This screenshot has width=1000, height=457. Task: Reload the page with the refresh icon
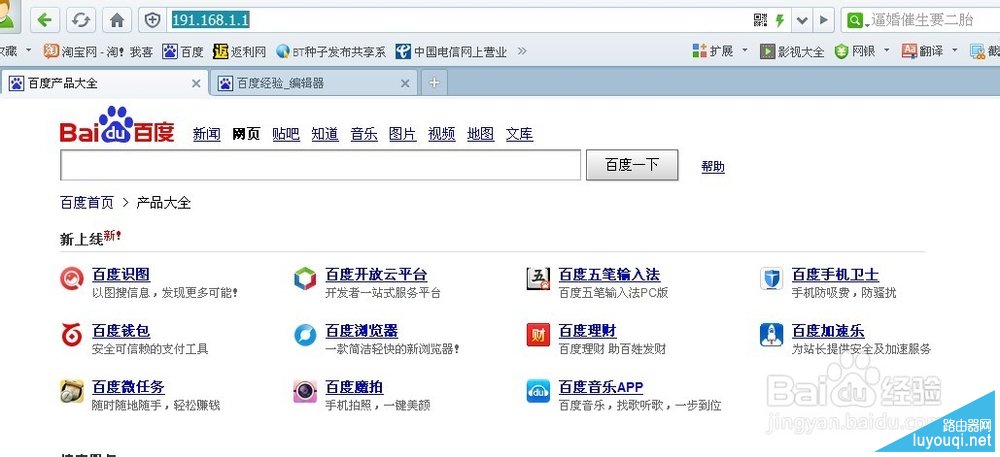coord(81,20)
